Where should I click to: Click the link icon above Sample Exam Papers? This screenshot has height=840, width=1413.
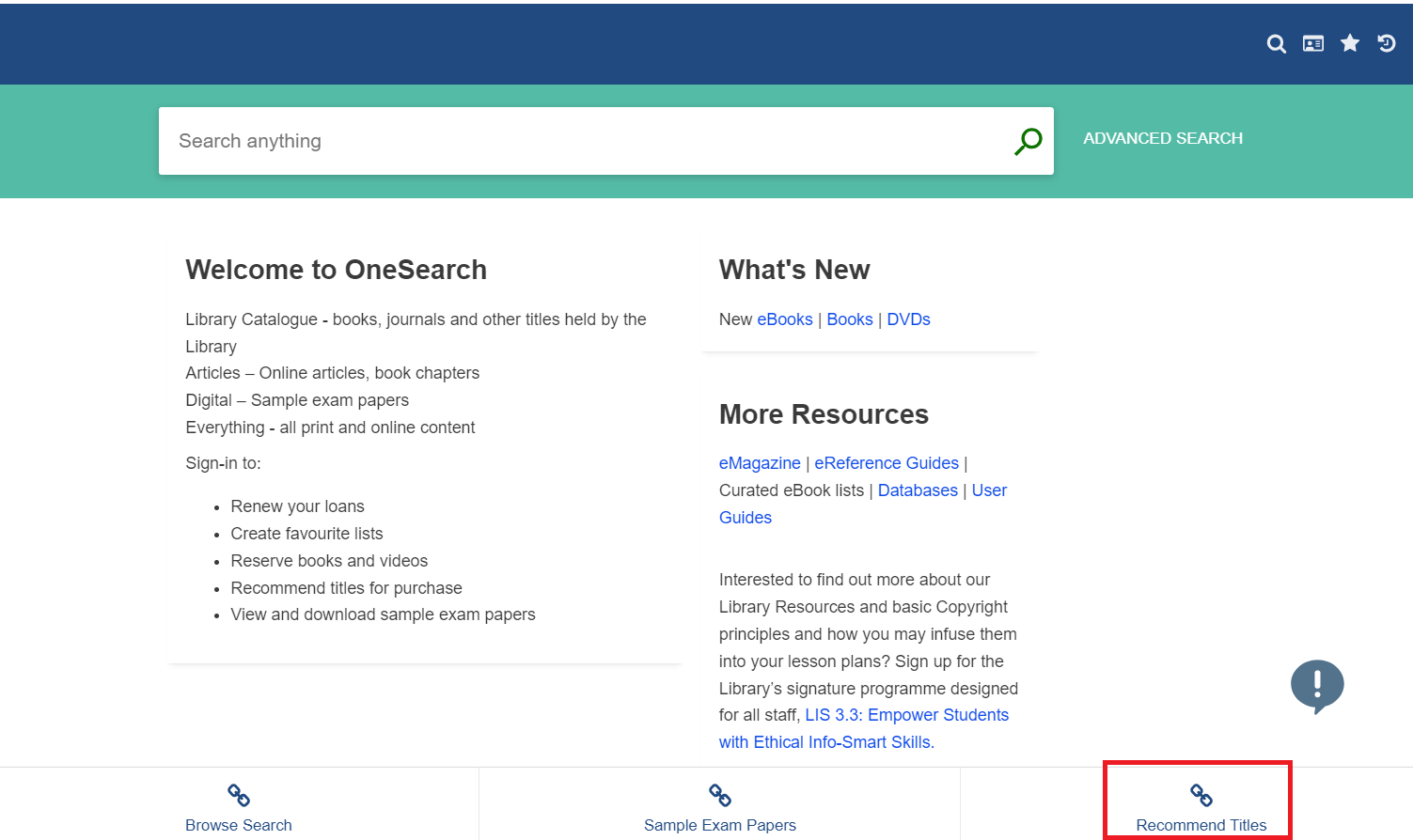pyautogui.click(x=719, y=794)
